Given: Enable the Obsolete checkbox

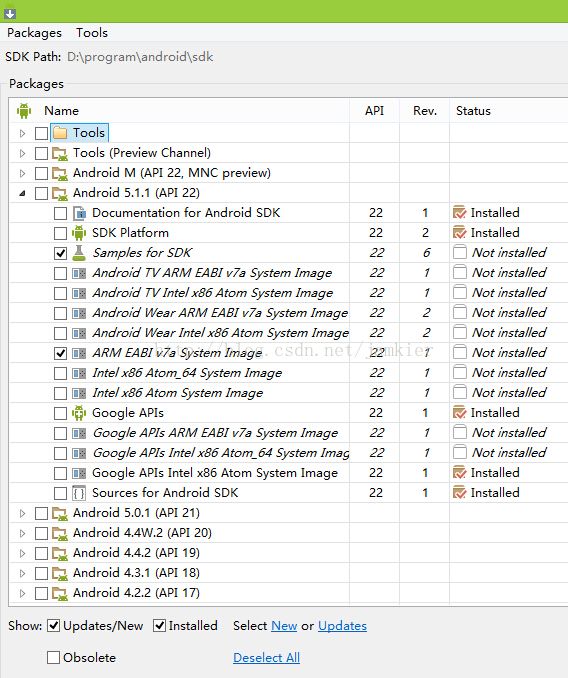Looking at the screenshot, I should 53,658.
